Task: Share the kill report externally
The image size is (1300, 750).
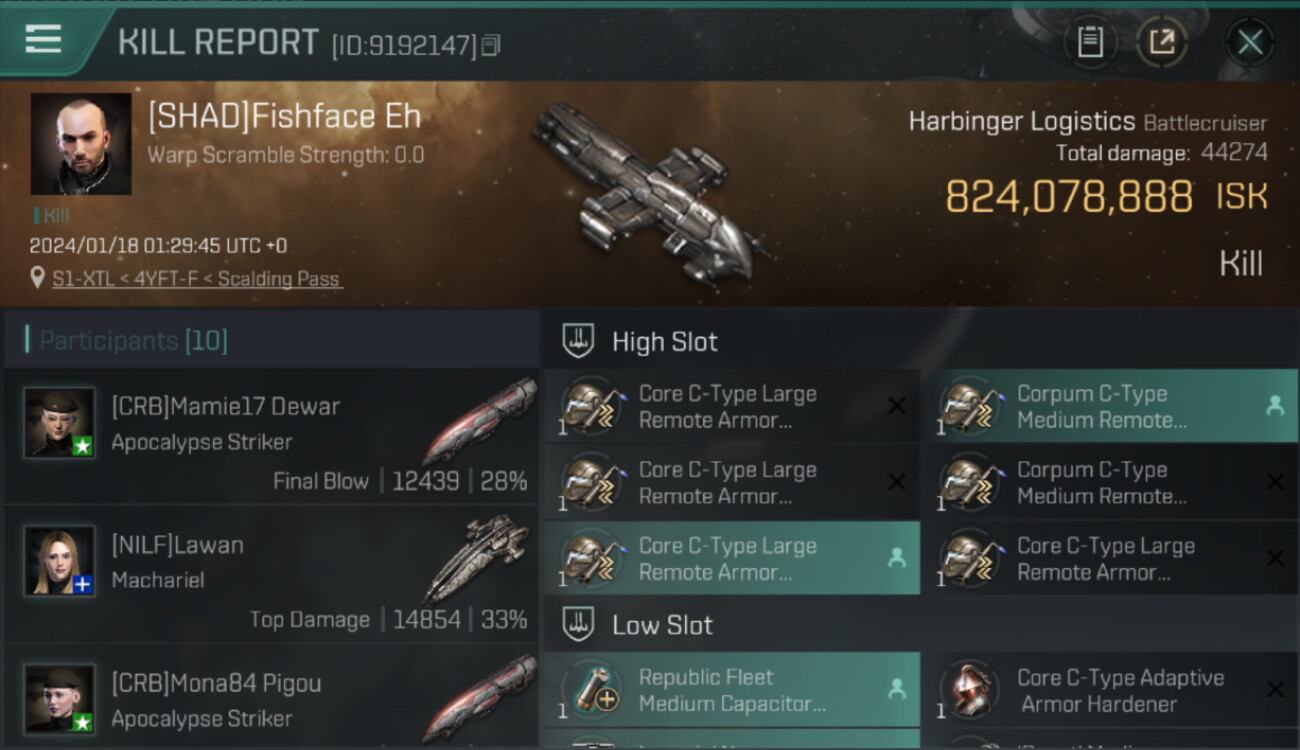Action: point(1162,42)
